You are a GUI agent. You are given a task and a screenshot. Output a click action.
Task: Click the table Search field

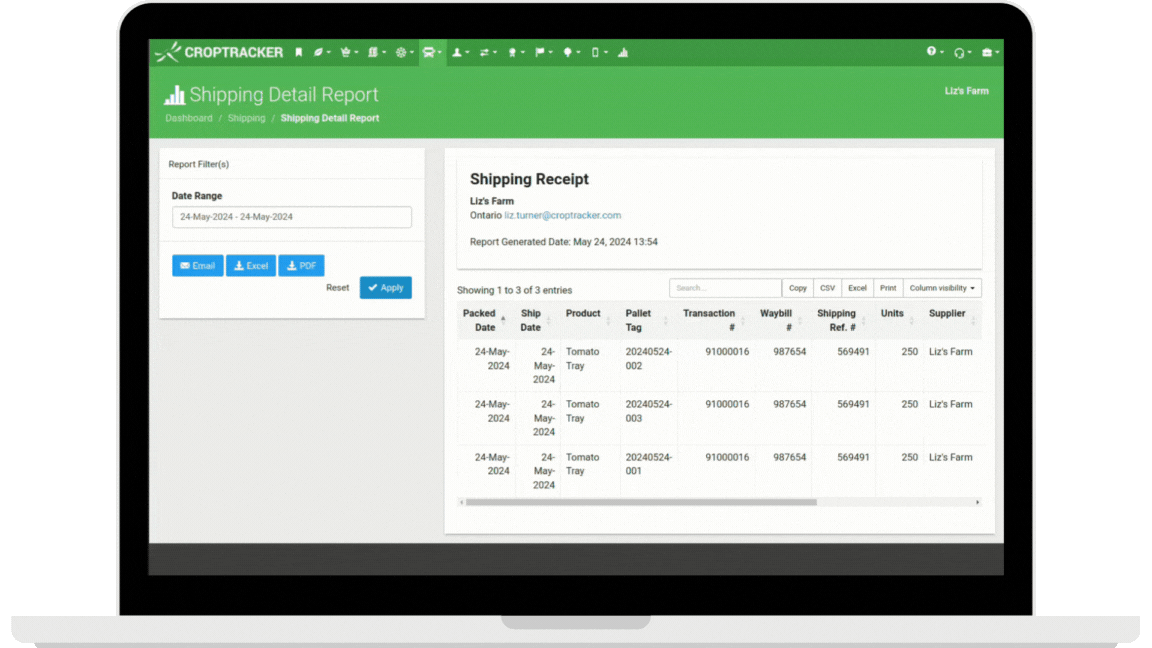tap(725, 288)
